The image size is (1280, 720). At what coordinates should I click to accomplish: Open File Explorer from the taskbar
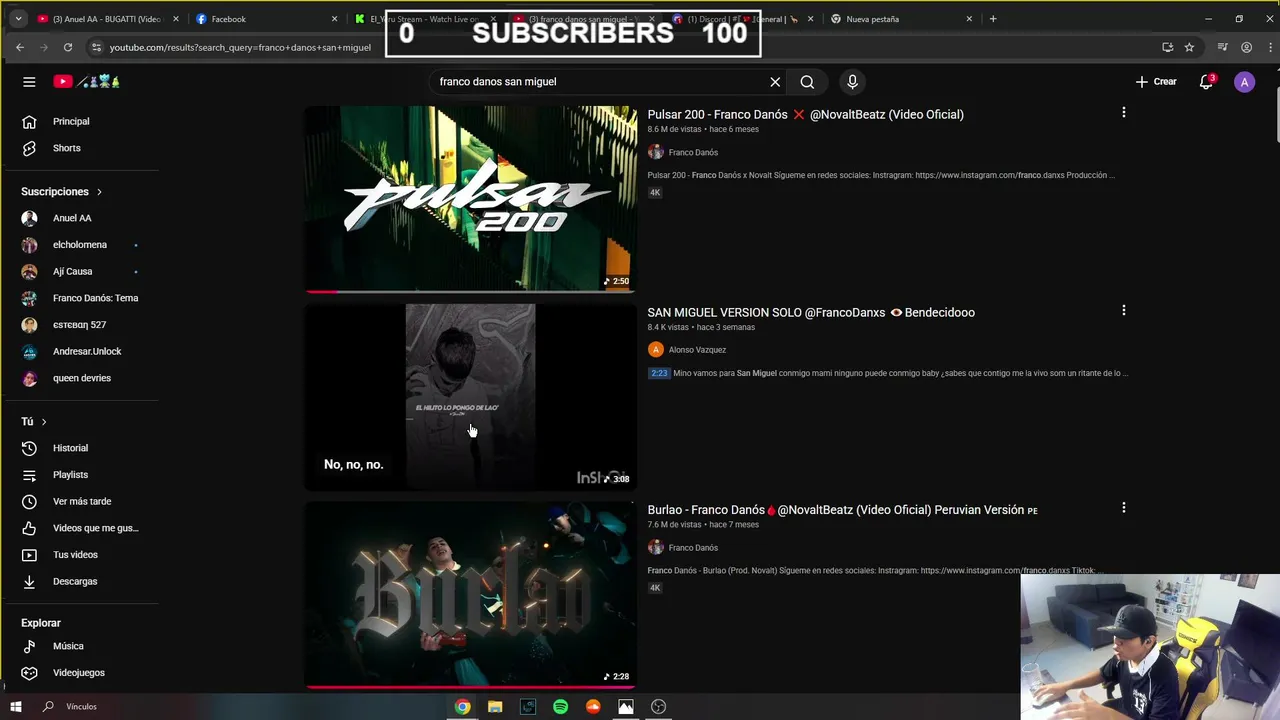[x=495, y=707]
